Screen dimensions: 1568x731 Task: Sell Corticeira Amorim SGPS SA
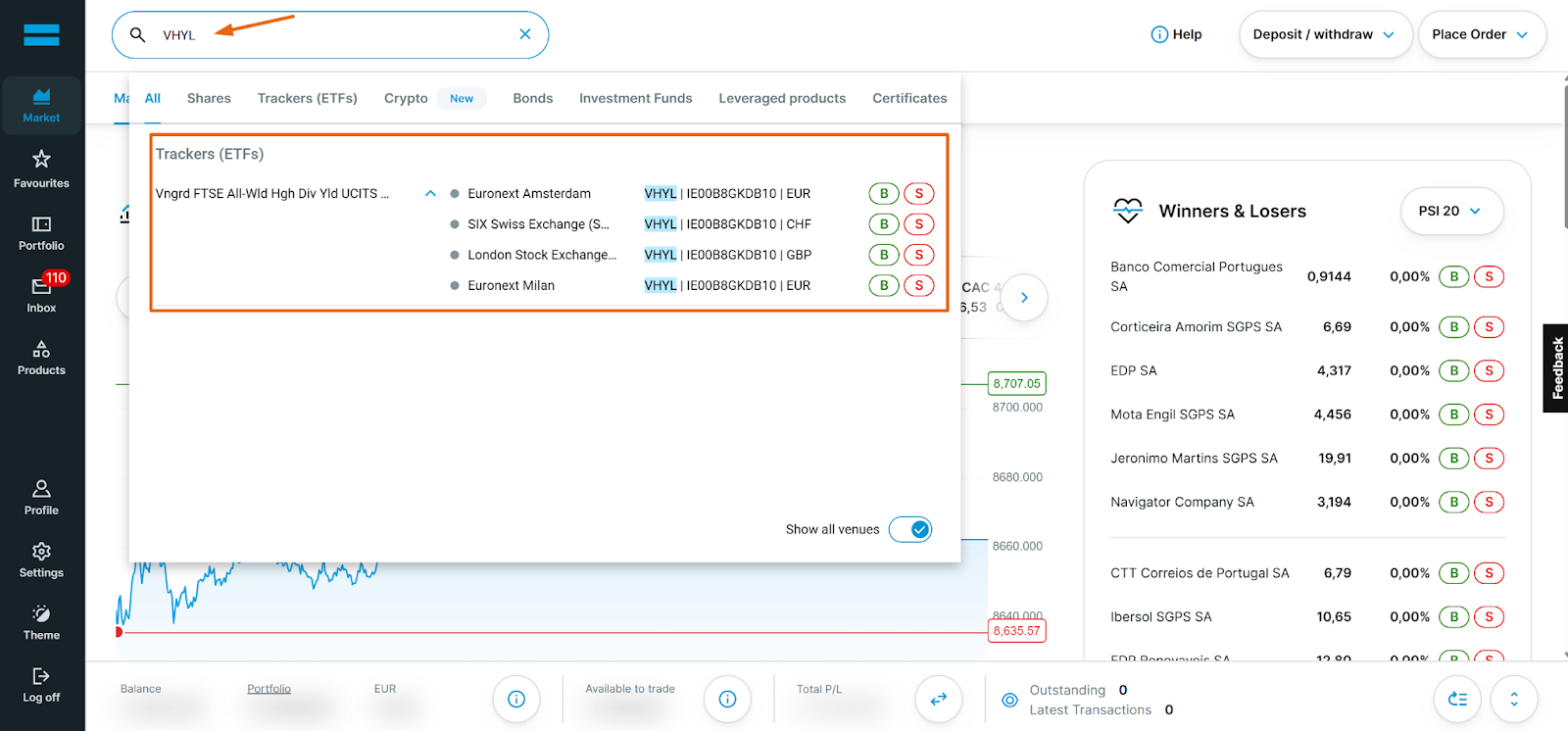tap(1490, 327)
